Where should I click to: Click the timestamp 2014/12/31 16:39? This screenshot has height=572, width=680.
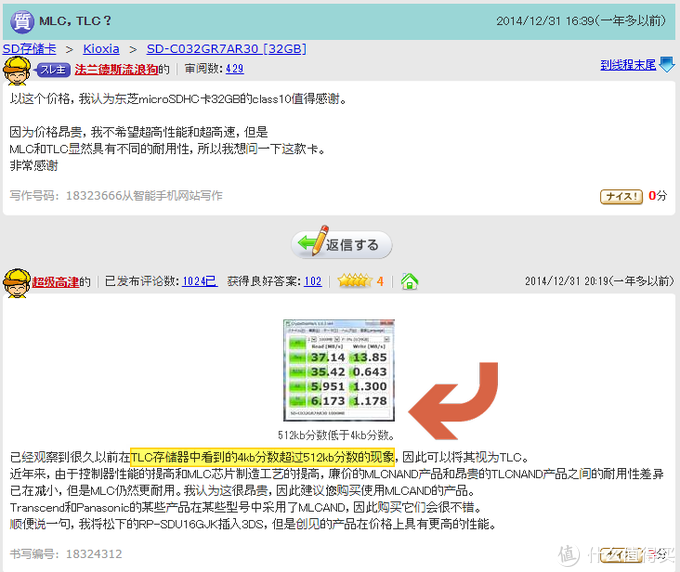point(545,21)
